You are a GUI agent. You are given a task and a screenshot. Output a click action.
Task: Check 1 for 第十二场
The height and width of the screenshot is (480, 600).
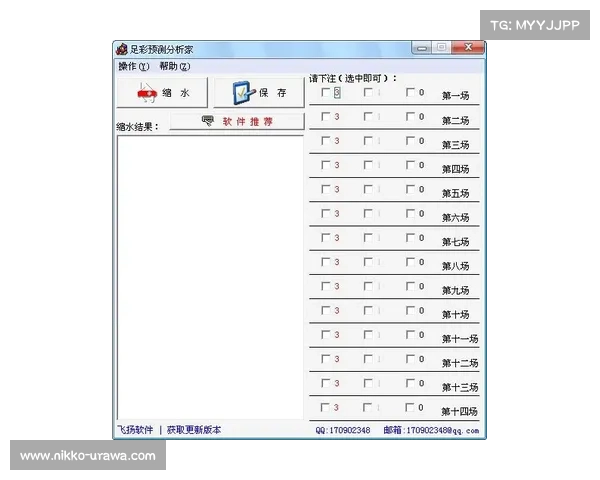click(368, 359)
